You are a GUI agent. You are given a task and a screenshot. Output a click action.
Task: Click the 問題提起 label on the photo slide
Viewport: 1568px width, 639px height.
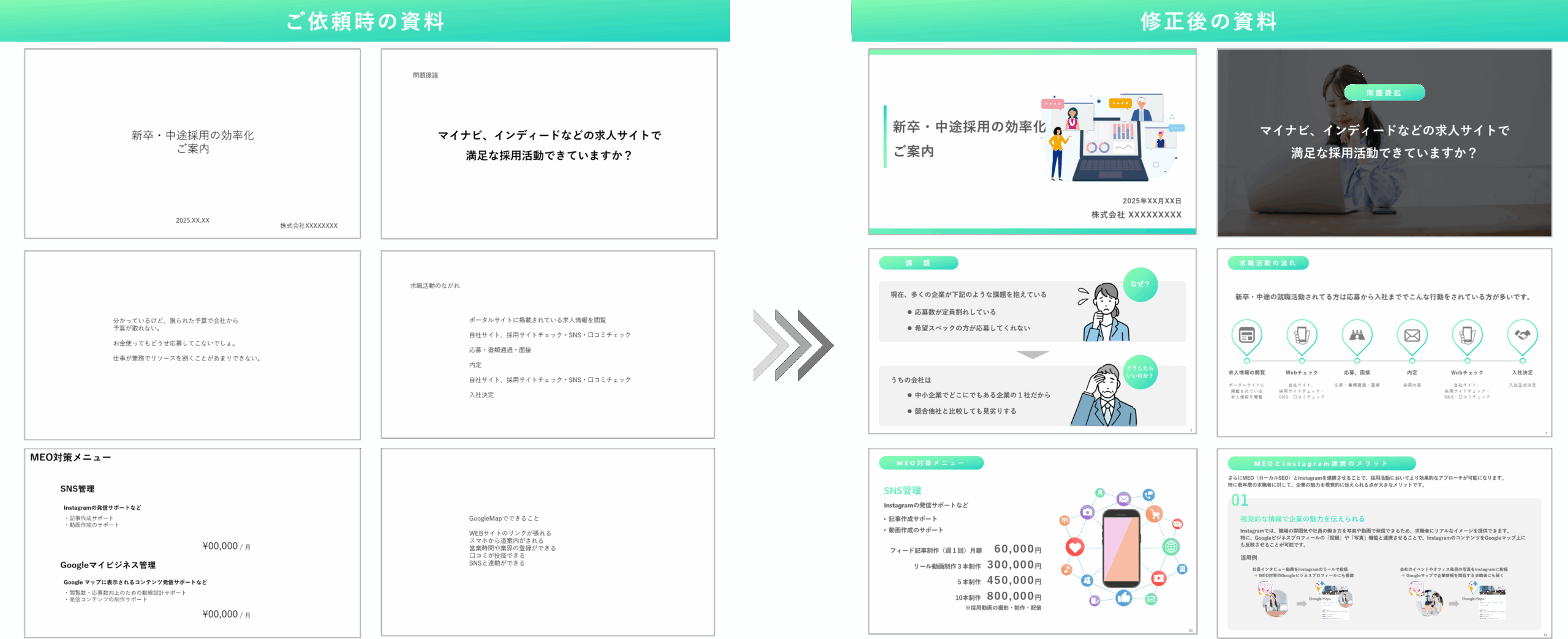click(x=1384, y=93)
